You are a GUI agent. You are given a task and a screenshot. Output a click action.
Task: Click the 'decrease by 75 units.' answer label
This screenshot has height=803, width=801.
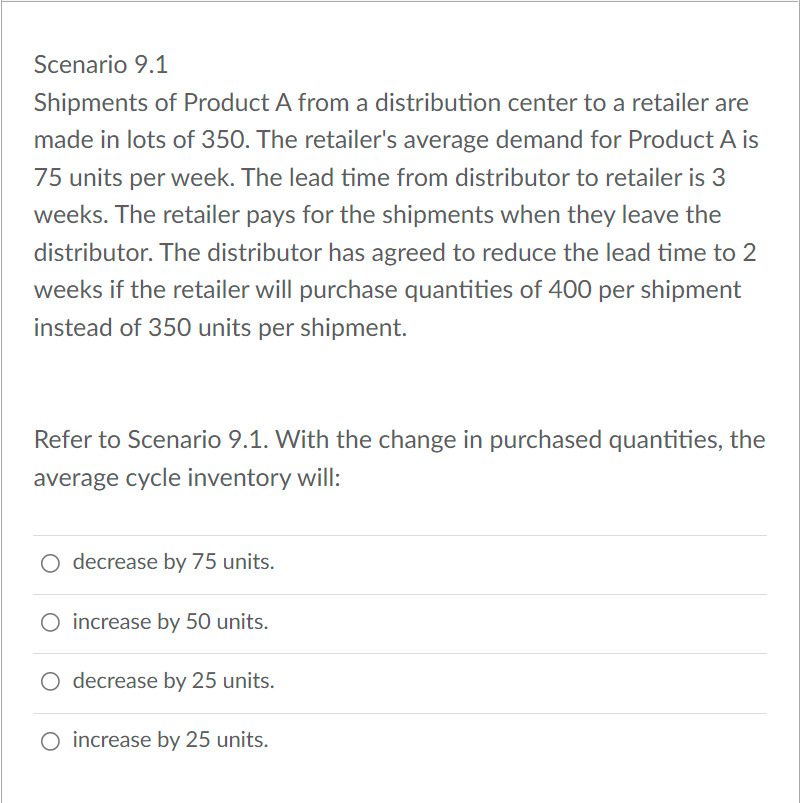coord(174,562)
